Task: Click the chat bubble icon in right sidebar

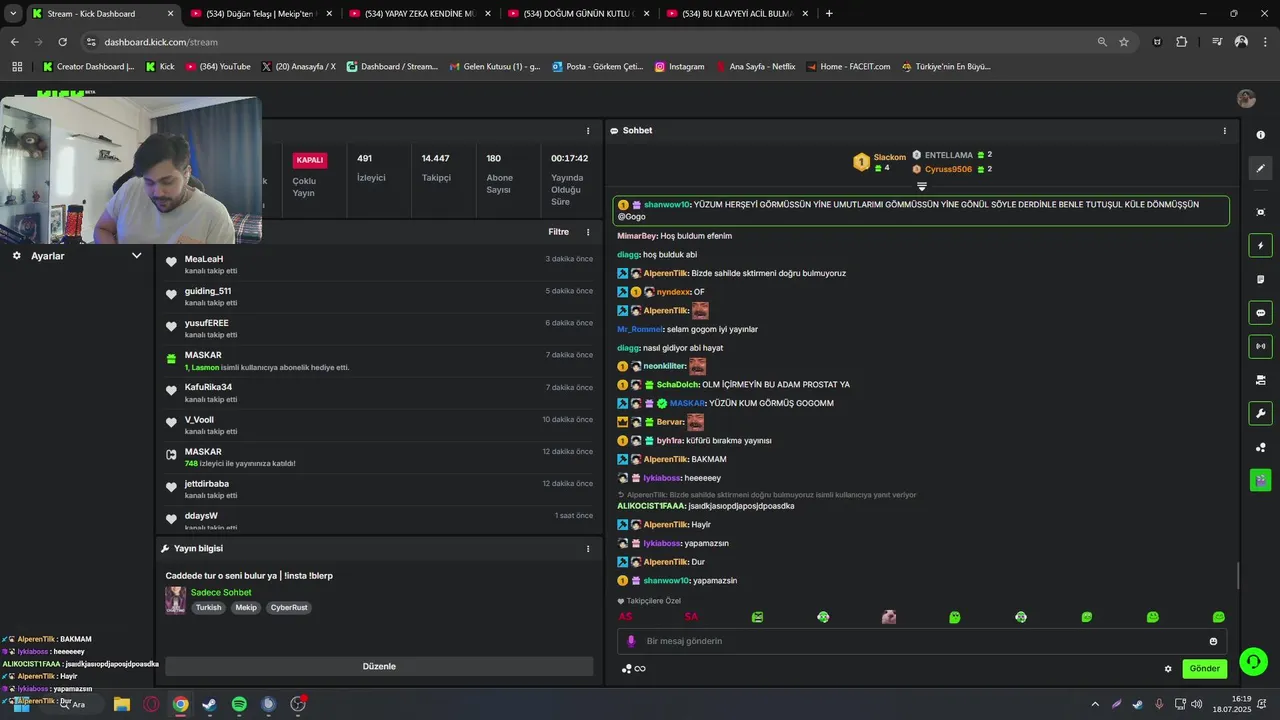Action: tap(1260, 313)
